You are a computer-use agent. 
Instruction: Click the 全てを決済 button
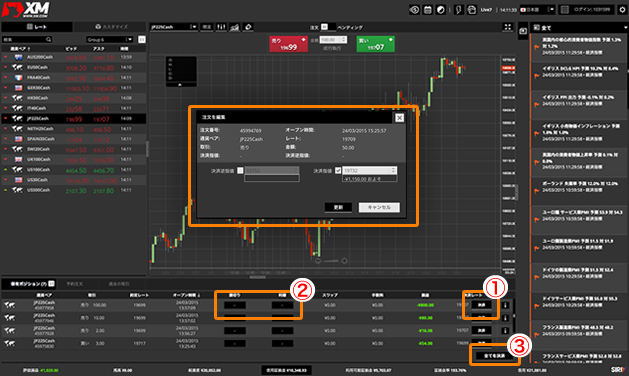click(x=494, y=356)
